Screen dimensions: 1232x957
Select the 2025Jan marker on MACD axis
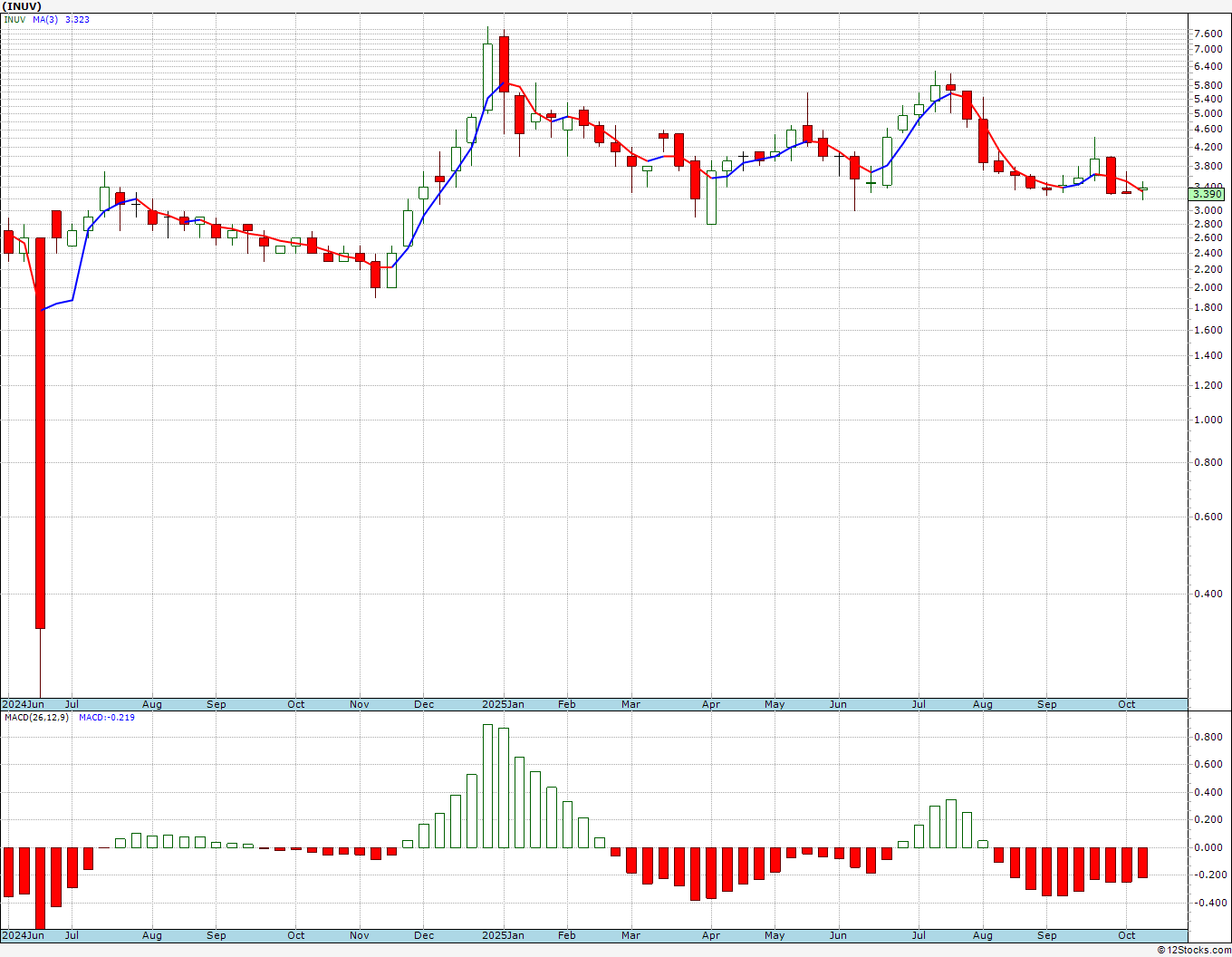(503, 935)
